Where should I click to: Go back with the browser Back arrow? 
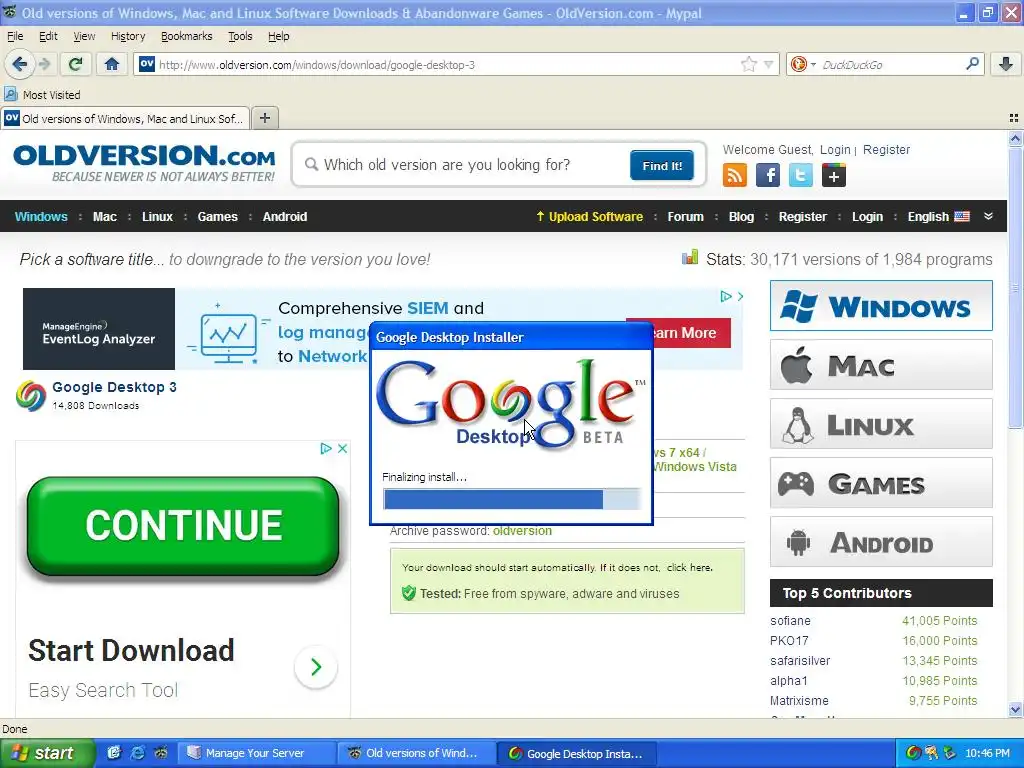20,64
